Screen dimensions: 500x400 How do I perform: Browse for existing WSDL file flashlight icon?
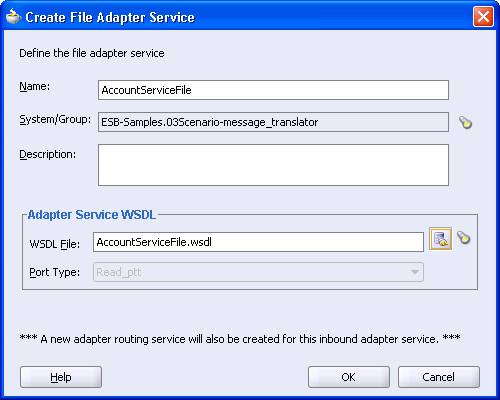tap(464, 238)
